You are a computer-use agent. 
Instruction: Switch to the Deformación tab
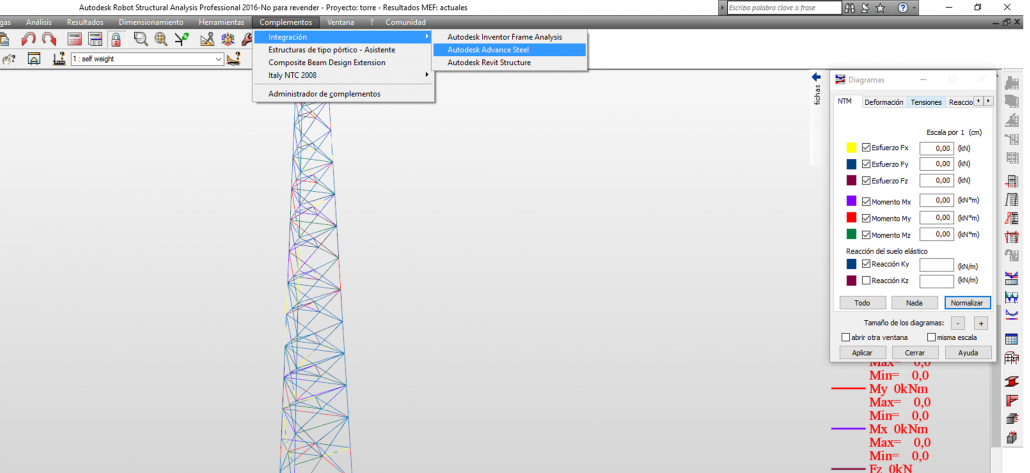(883, 102)
